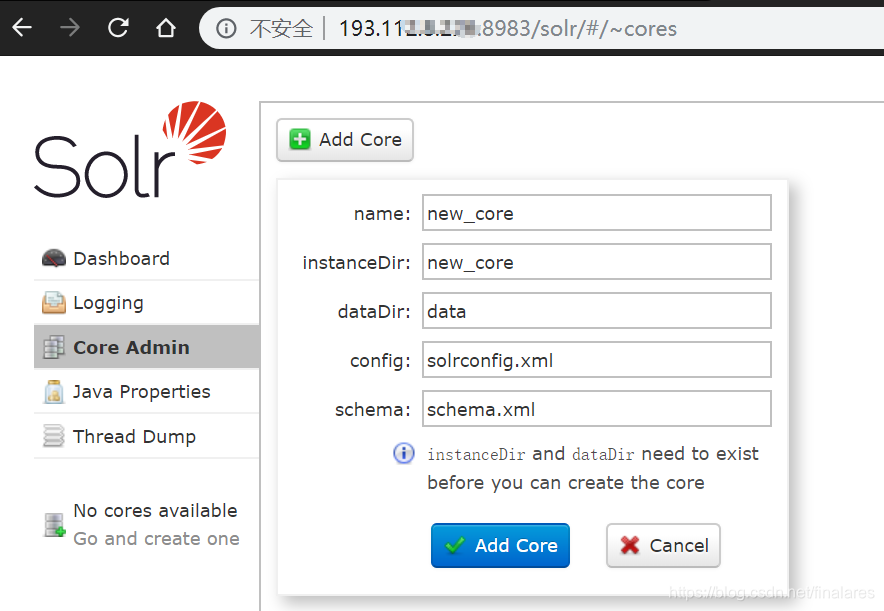Focus the schema field schema.xml
Image resolution: width=884 pixels, height=611 pixels.
(596, 409)
